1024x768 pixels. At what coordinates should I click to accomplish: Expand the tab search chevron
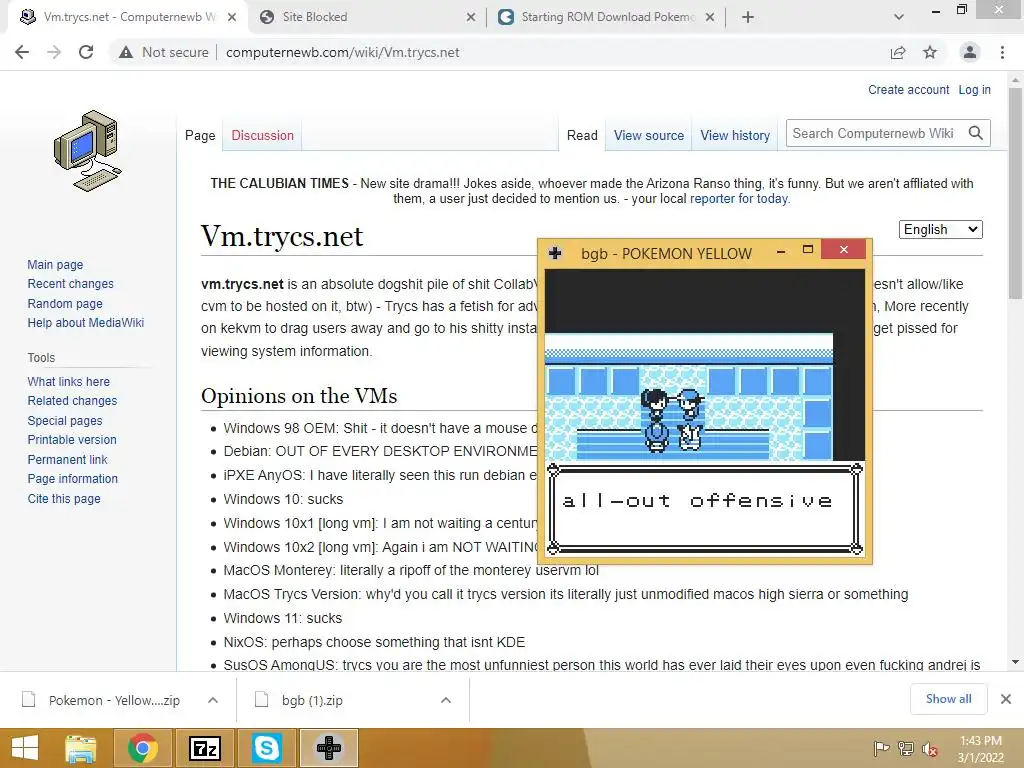coord(899,17)
